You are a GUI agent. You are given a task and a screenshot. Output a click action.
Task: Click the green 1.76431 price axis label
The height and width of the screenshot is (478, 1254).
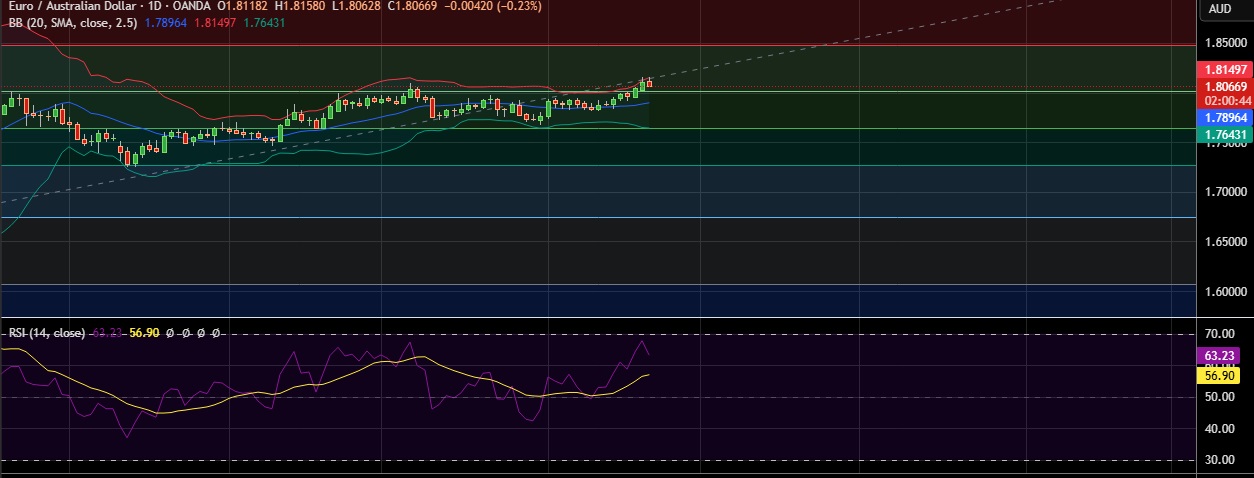pos(1224,134)
